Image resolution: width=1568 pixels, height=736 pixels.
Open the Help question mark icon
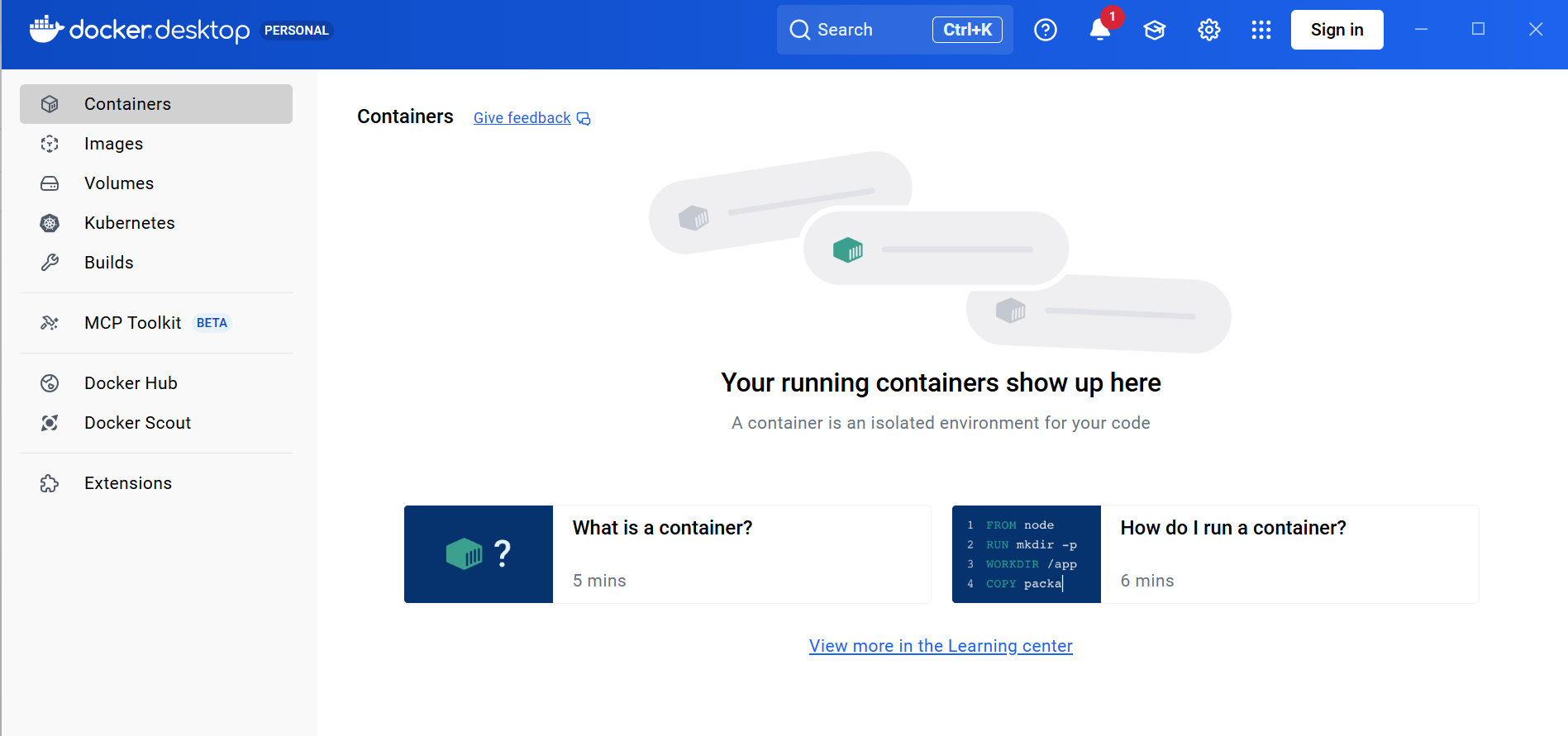coord(1046,30)
